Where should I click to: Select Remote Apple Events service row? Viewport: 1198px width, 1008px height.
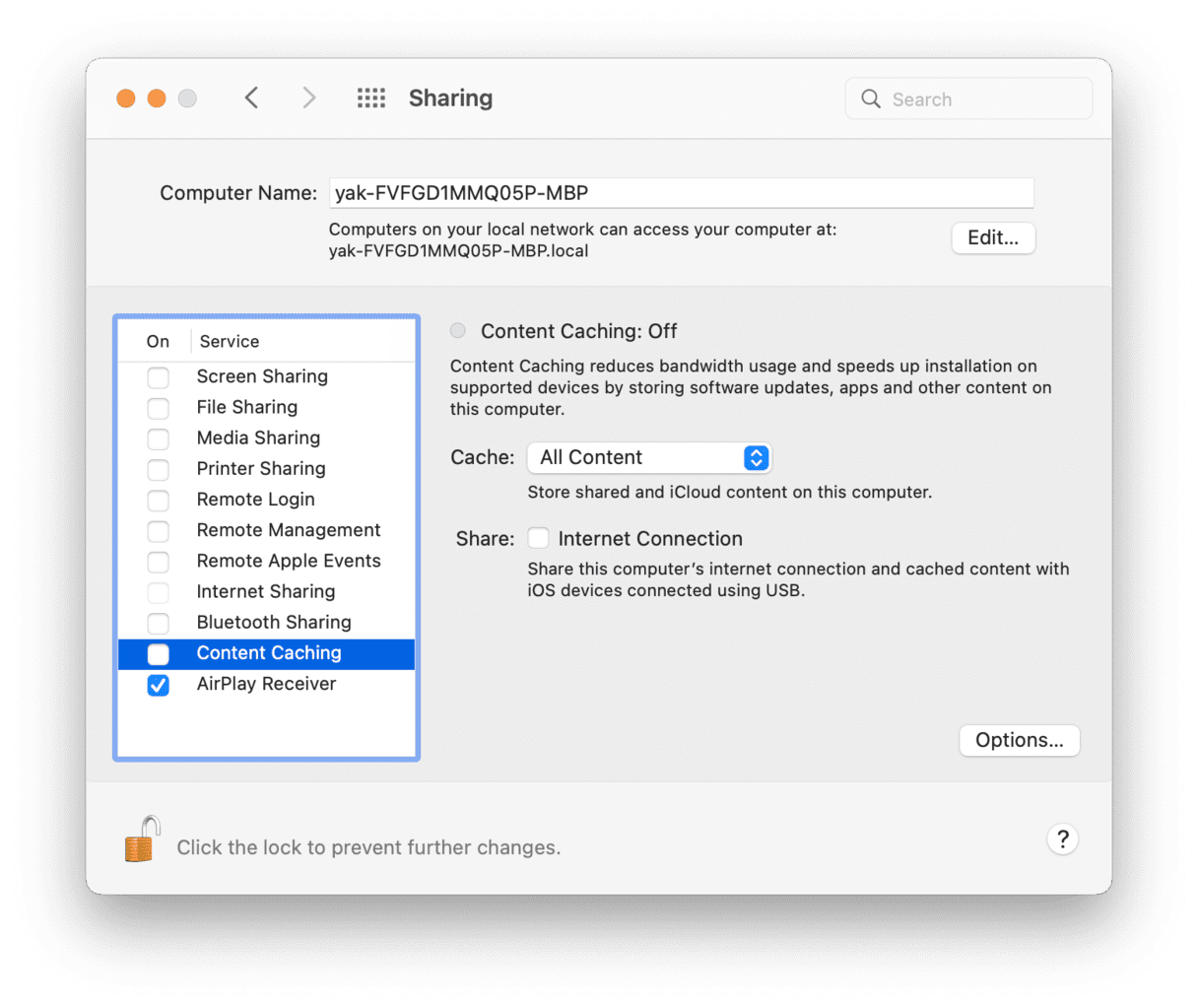pyautogui.click(x=266, y=561)
